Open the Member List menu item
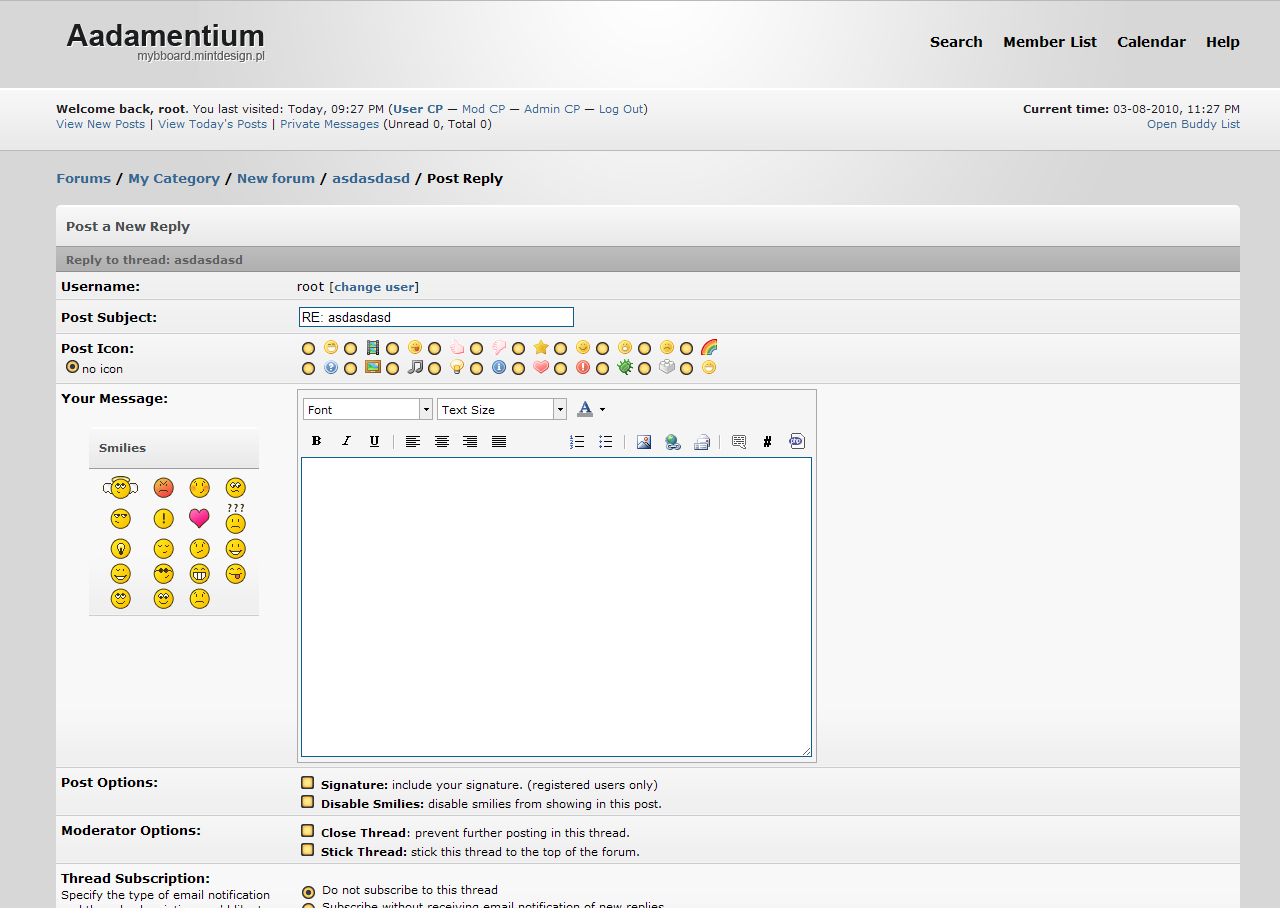1280x908 pixels. (x=1049, y=42)
